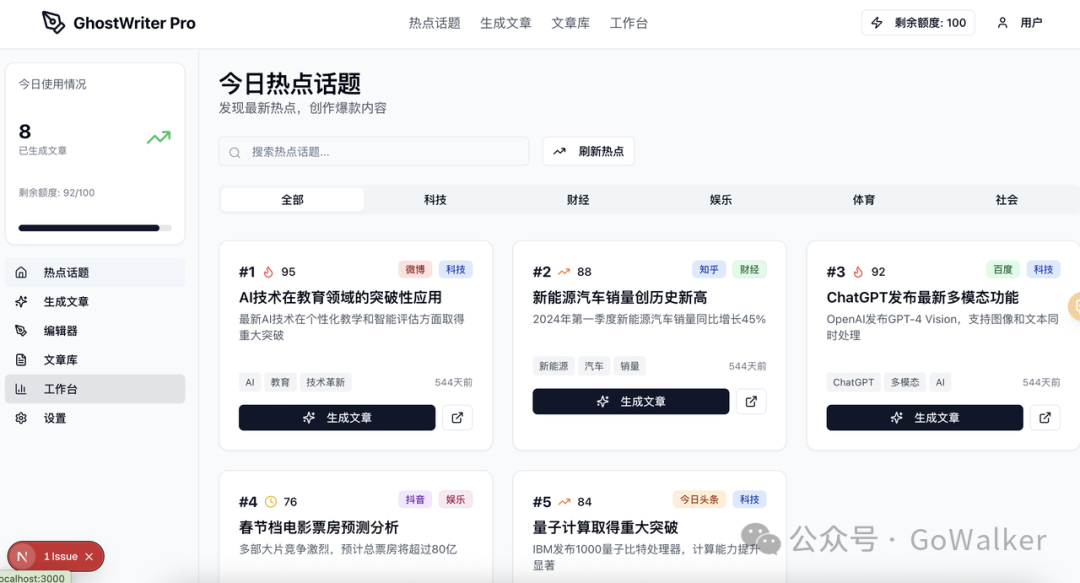The width and height of the screenshot is (1080, 583).
Task: Open the 用户 account icon
Action: (x=1002, y=22)
